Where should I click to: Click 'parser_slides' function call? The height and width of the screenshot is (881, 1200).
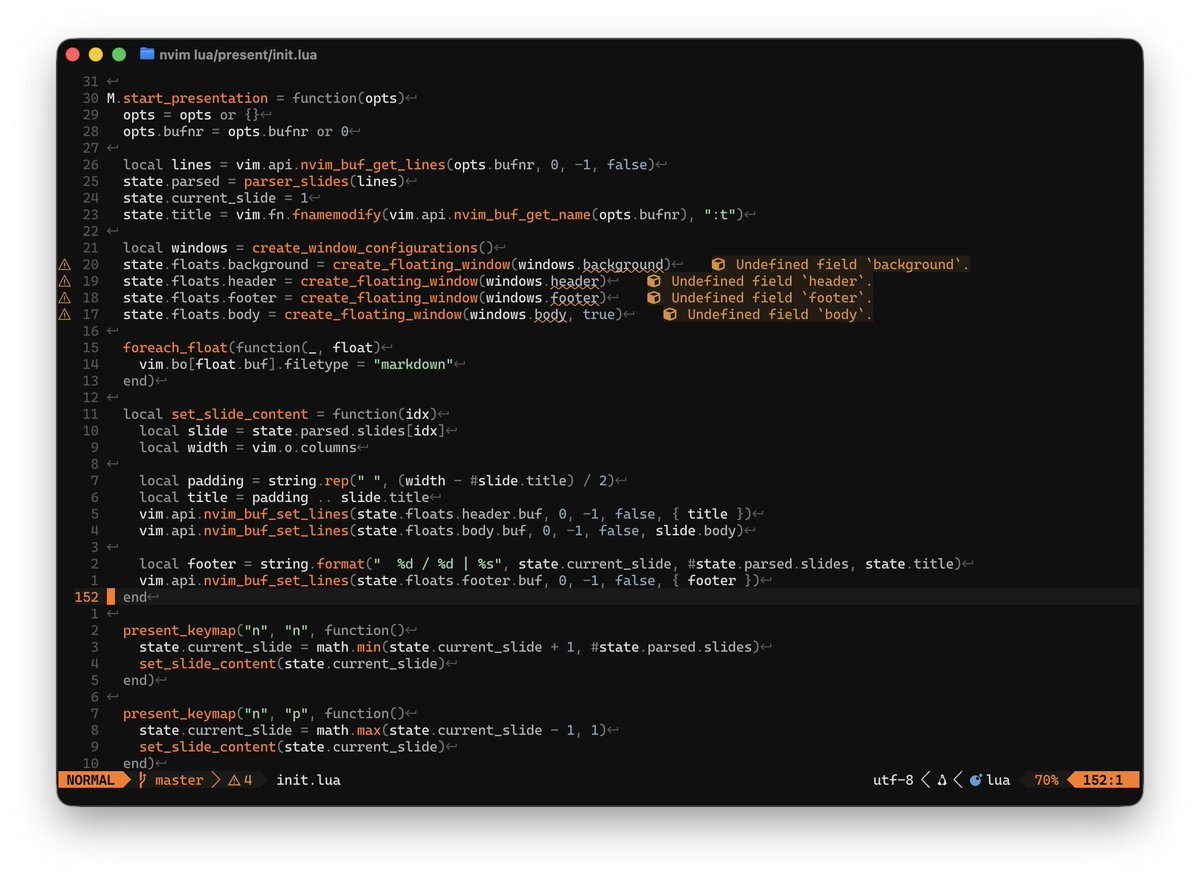[296, 181]
